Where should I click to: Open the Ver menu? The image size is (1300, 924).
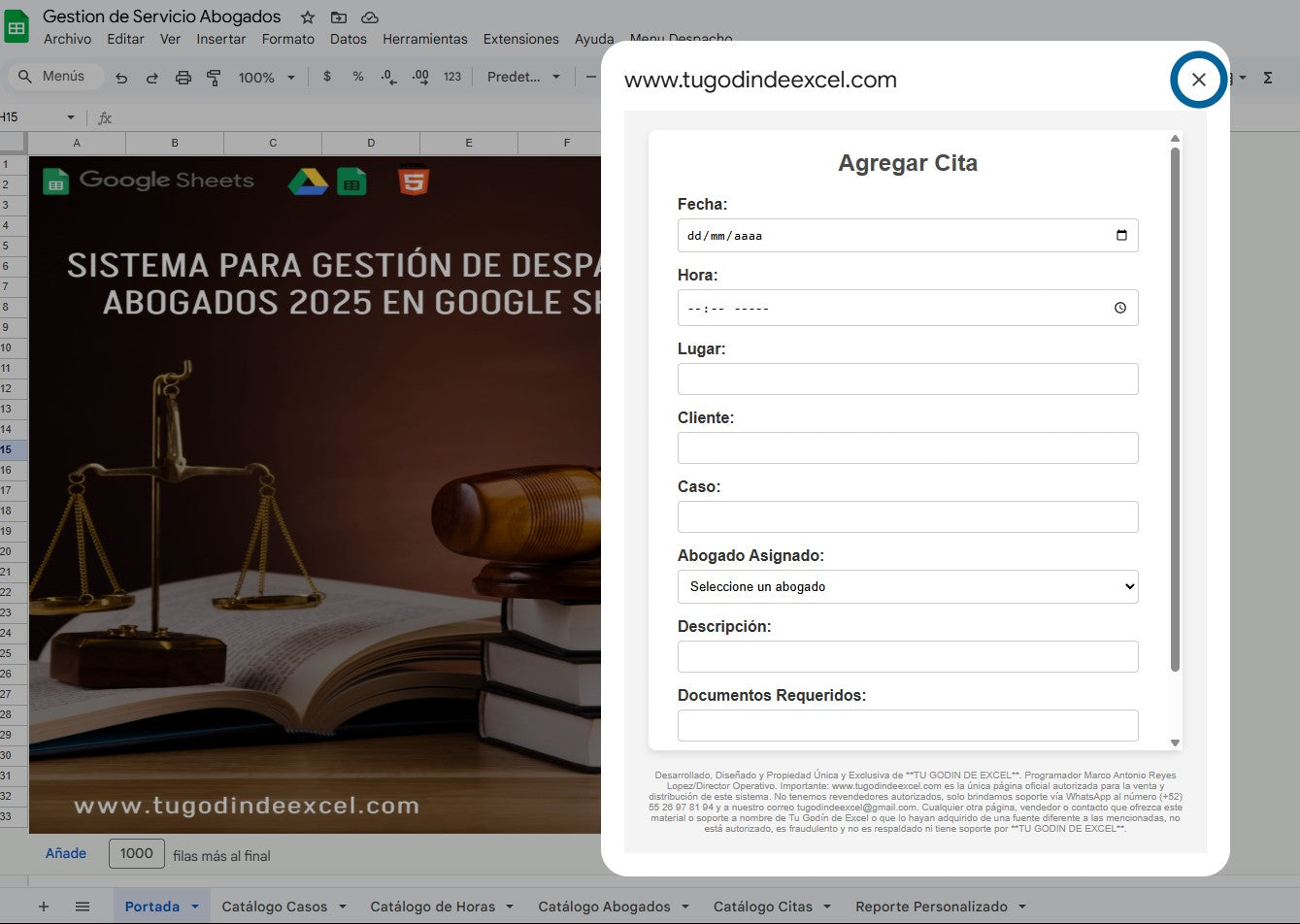170,39
